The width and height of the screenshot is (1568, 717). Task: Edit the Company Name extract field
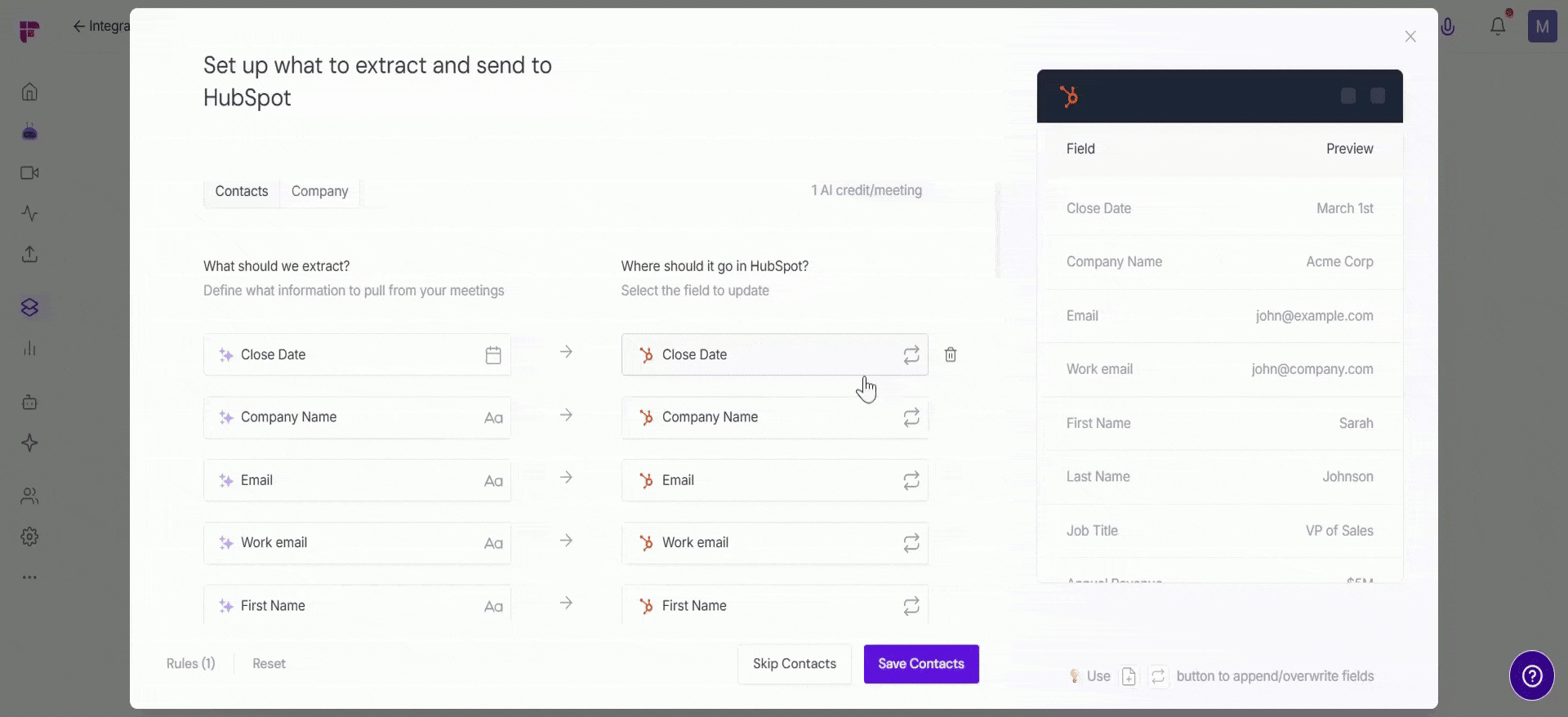(x=357, y=417)
